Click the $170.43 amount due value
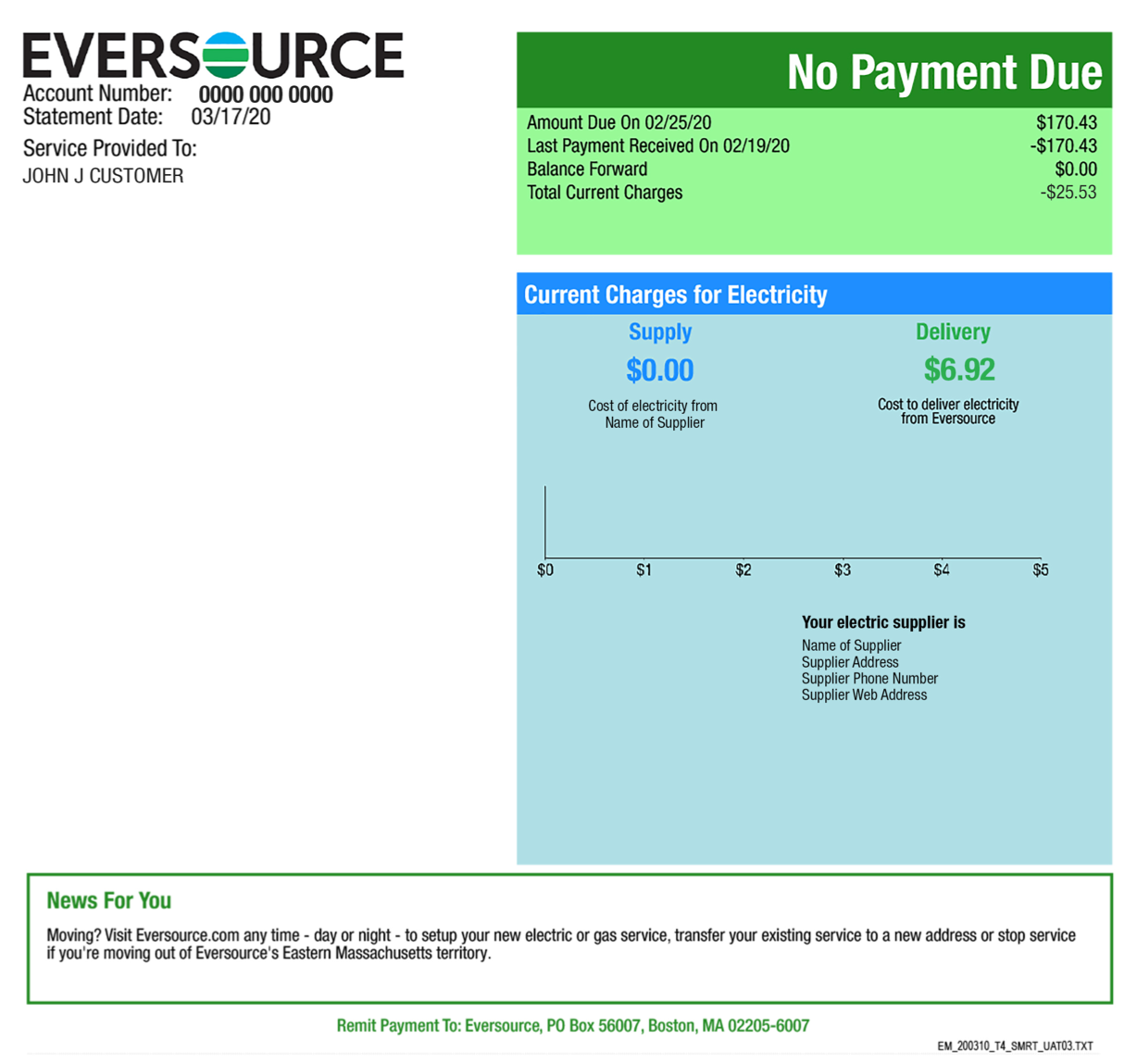The width and height of the screenshot is (1137, 1064). coord(1067,122)
